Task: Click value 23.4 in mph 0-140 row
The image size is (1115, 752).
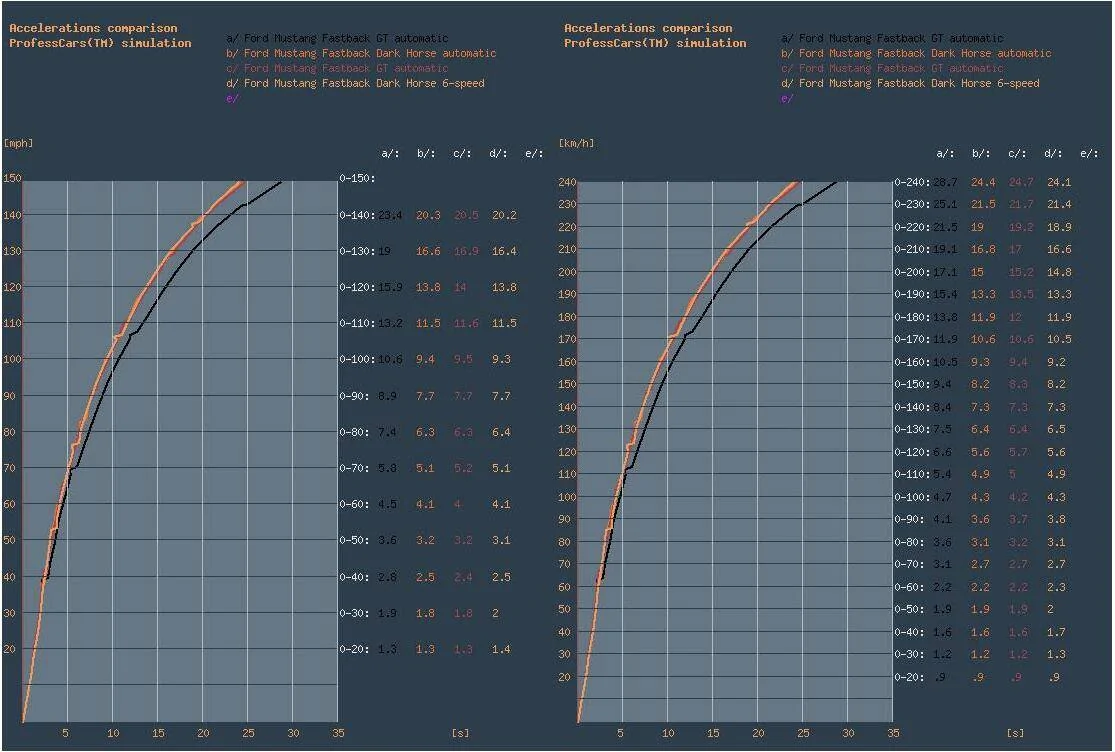Action: [x=390, y=215]
